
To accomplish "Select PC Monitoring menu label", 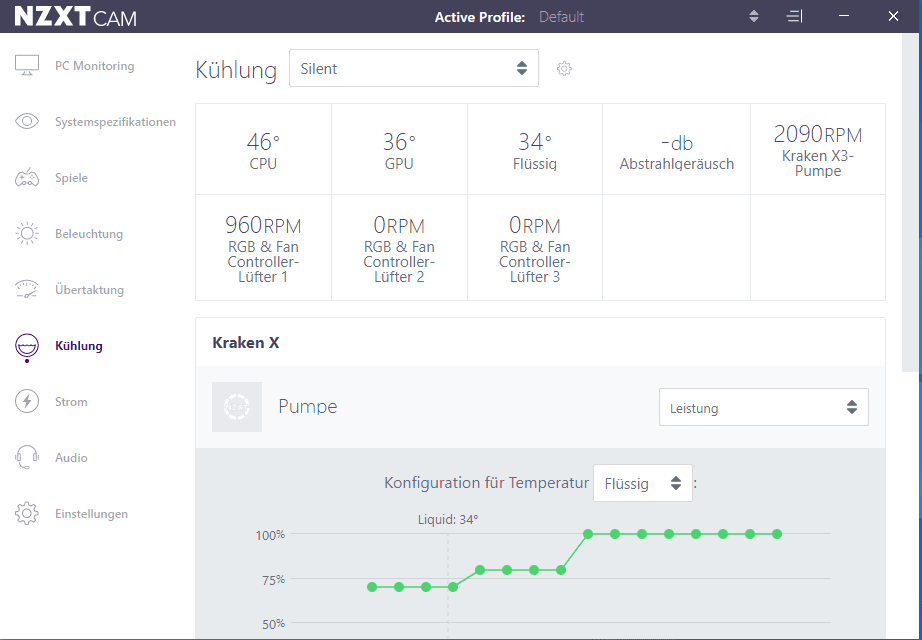I will [95, 66].
